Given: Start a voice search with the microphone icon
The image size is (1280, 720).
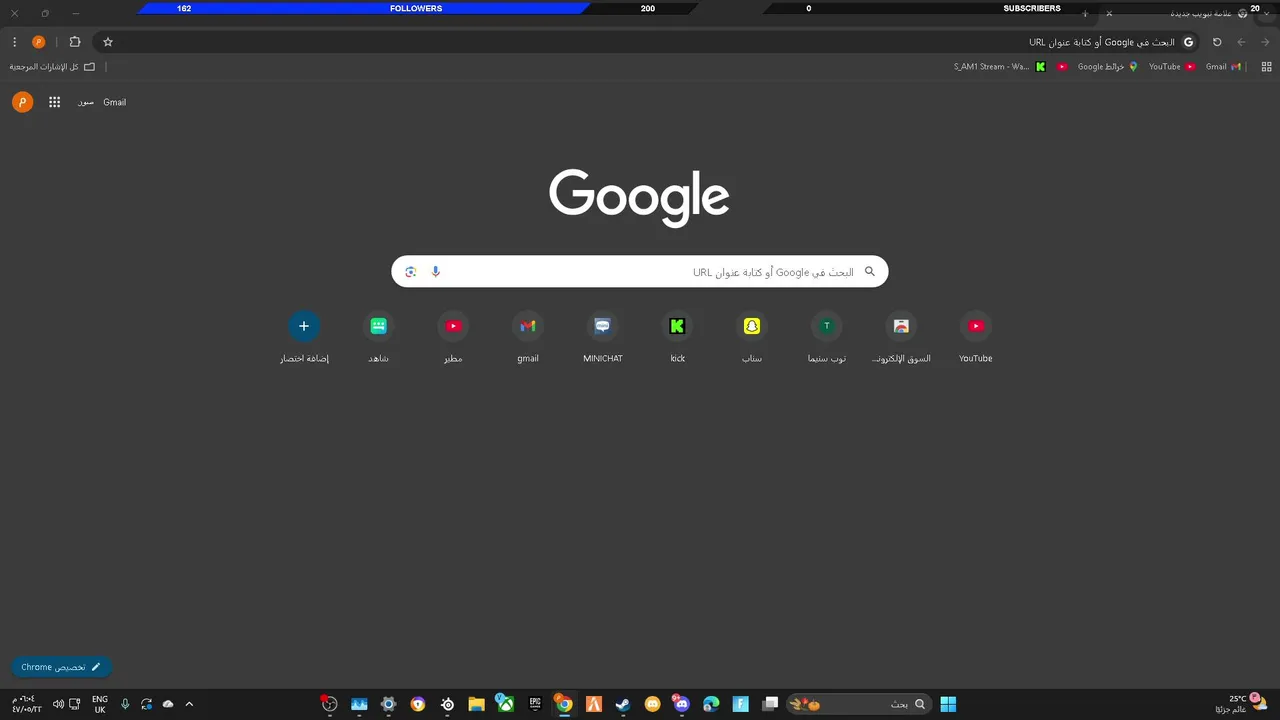Looking at the screenshot, I should pos(435,272).
